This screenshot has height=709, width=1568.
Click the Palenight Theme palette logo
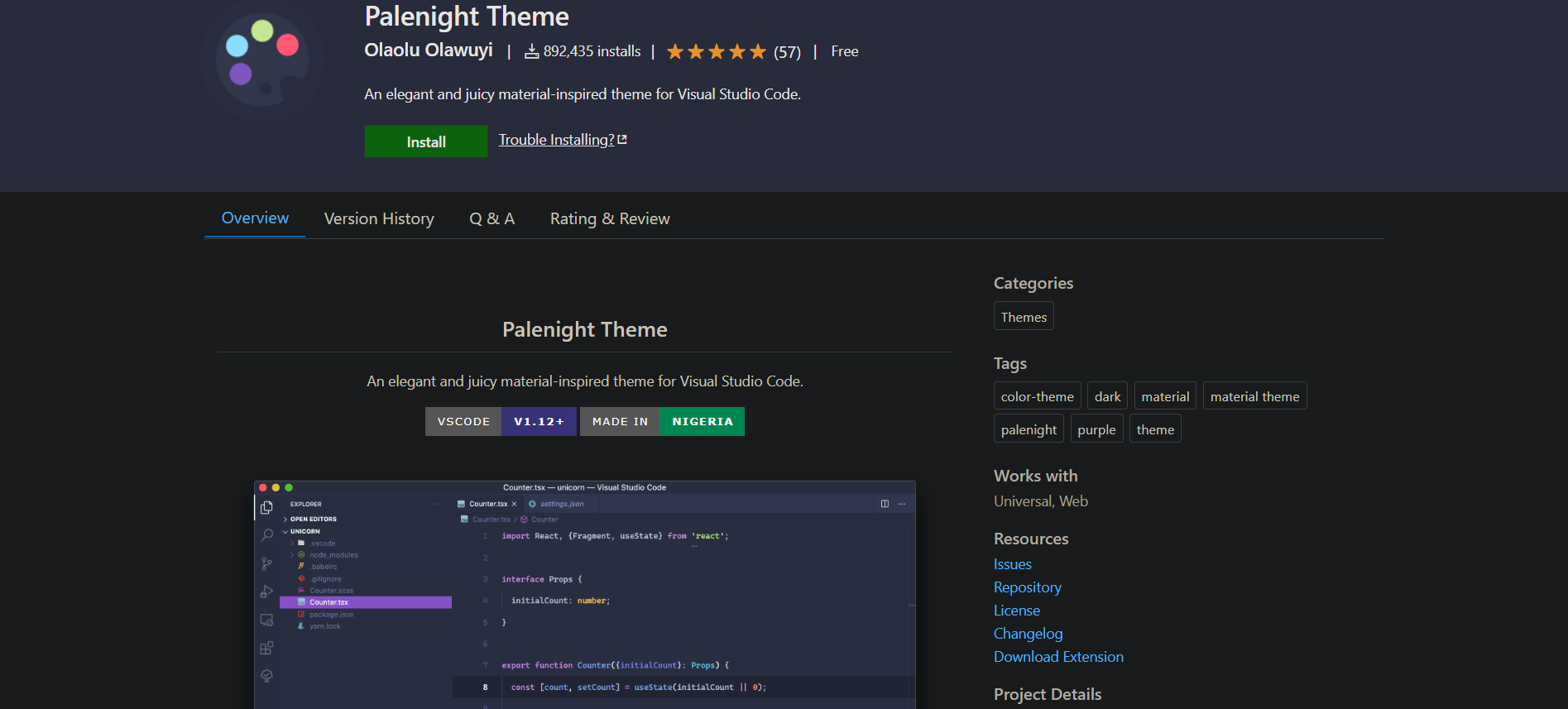coord(262,60)
